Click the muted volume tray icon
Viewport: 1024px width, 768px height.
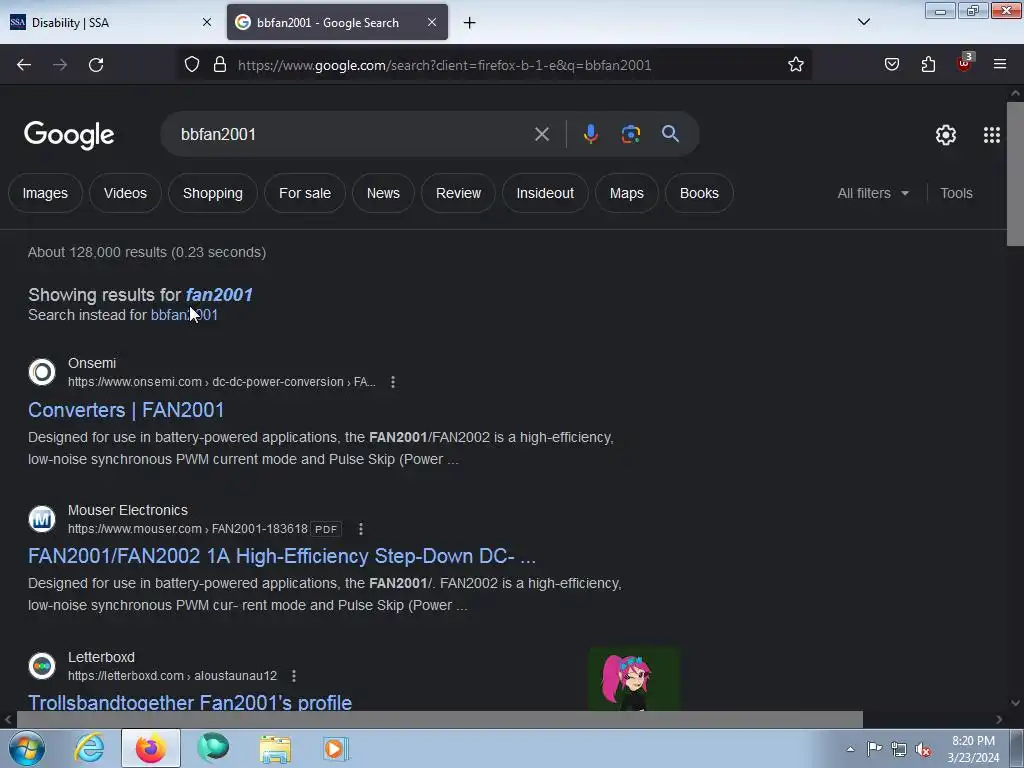point(923,750)
